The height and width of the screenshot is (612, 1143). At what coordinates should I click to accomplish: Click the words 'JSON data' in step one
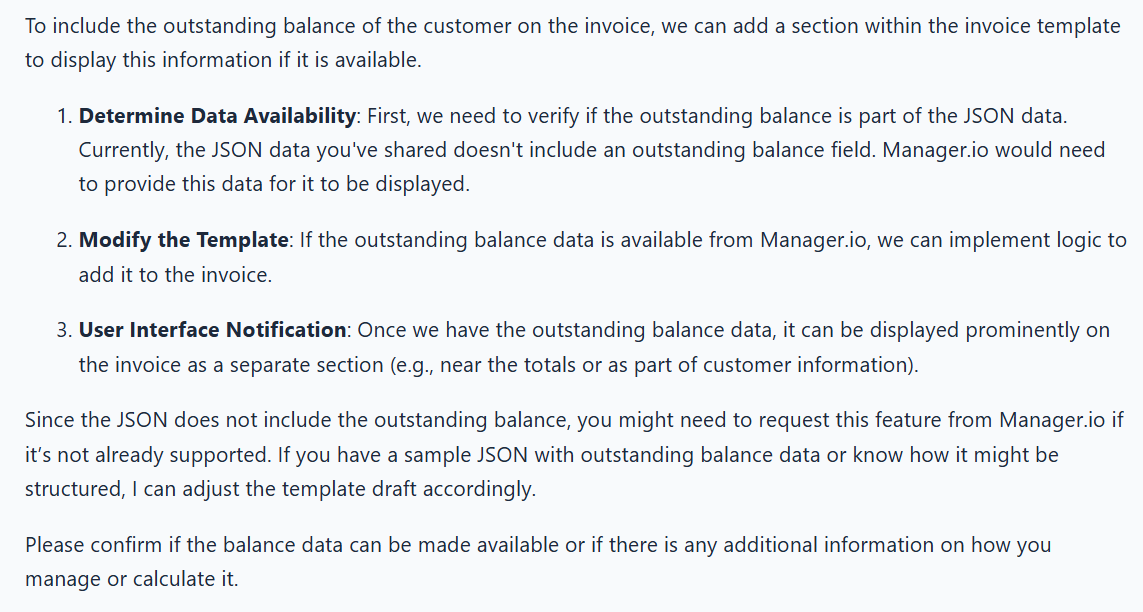[1015, 116]
